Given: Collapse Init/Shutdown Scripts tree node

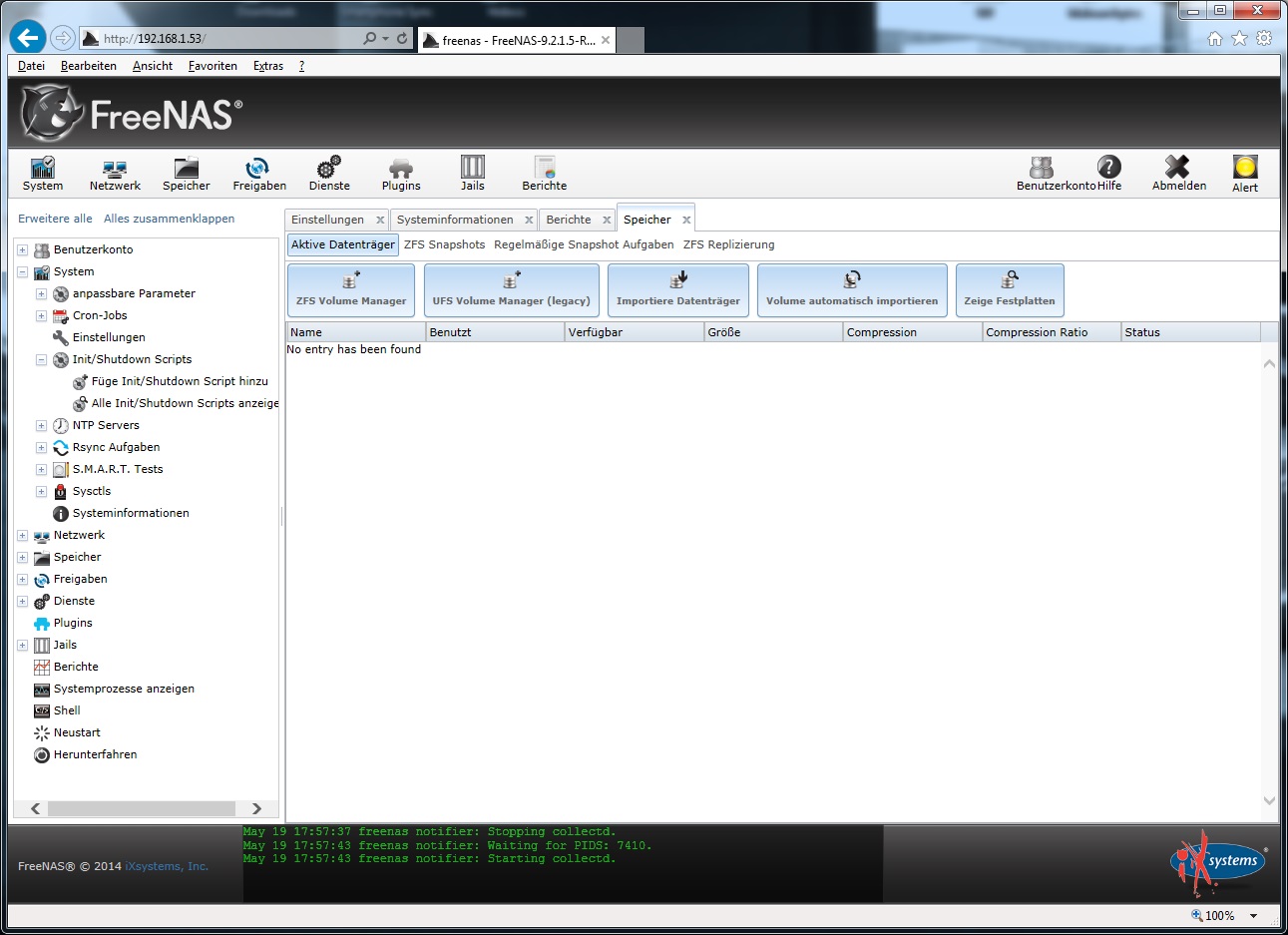Looking at the screenshot, I should click(41, 359).
